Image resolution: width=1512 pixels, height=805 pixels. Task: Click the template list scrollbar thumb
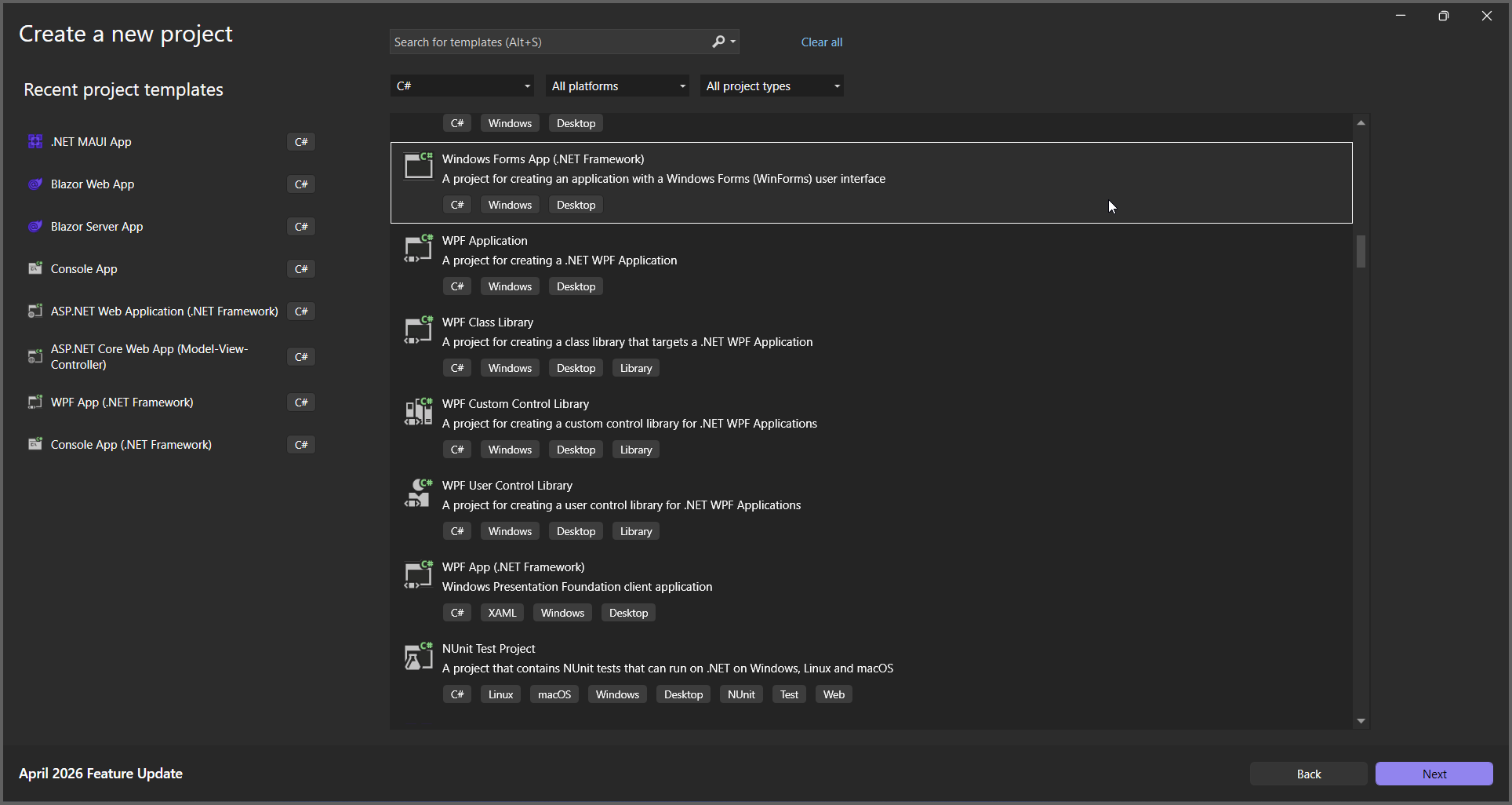click(1361, 251)
